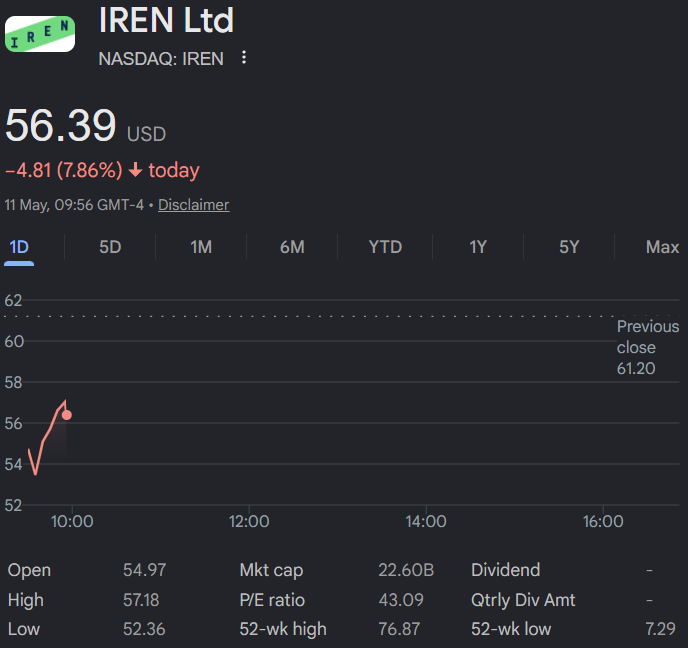Click the P/E ratio value 43.09

[401, 600]
